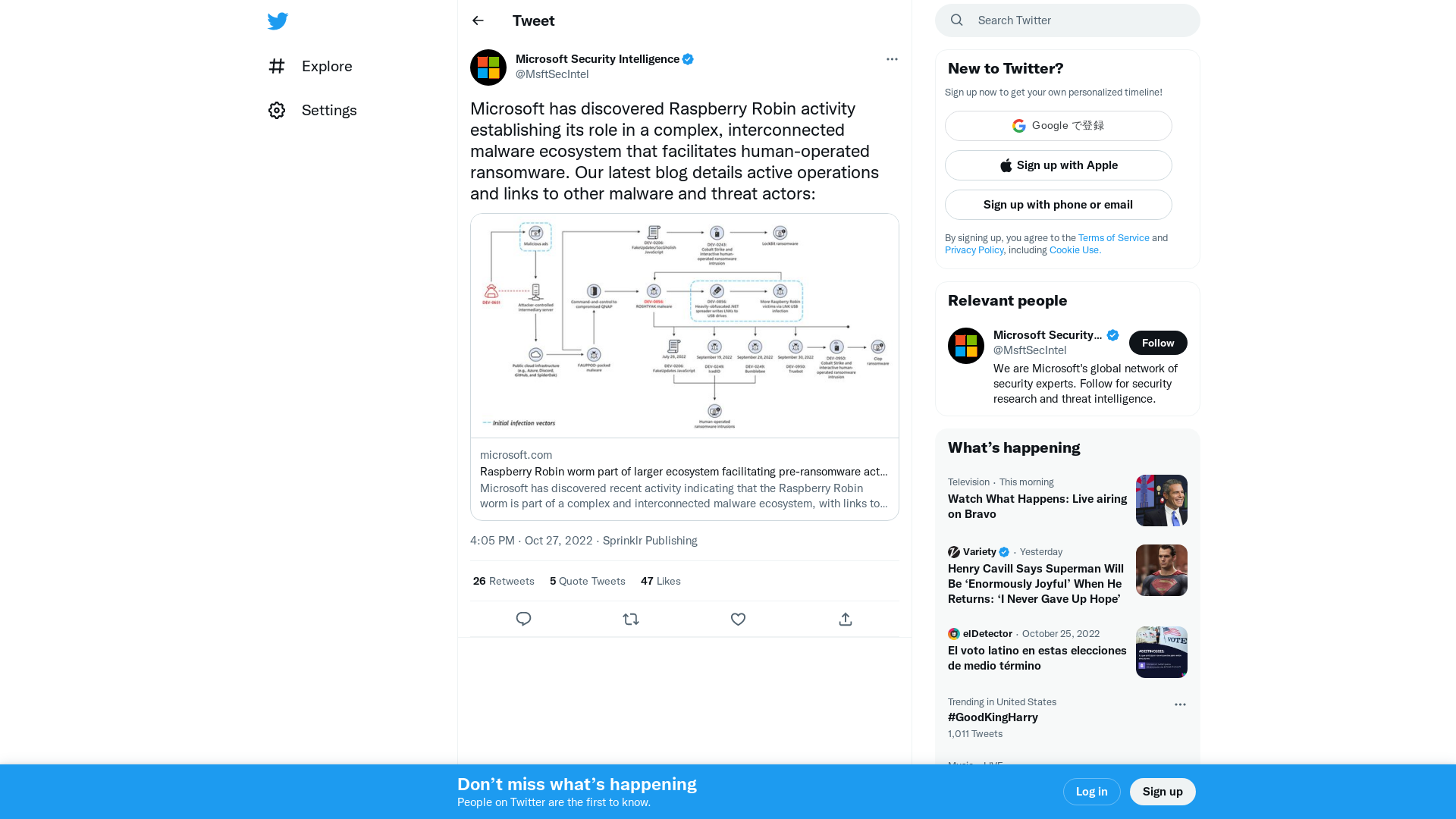Reply to the tweet using the comment icon
Viewport: 1456px width, 819px height.
click(x=523, y=619)
